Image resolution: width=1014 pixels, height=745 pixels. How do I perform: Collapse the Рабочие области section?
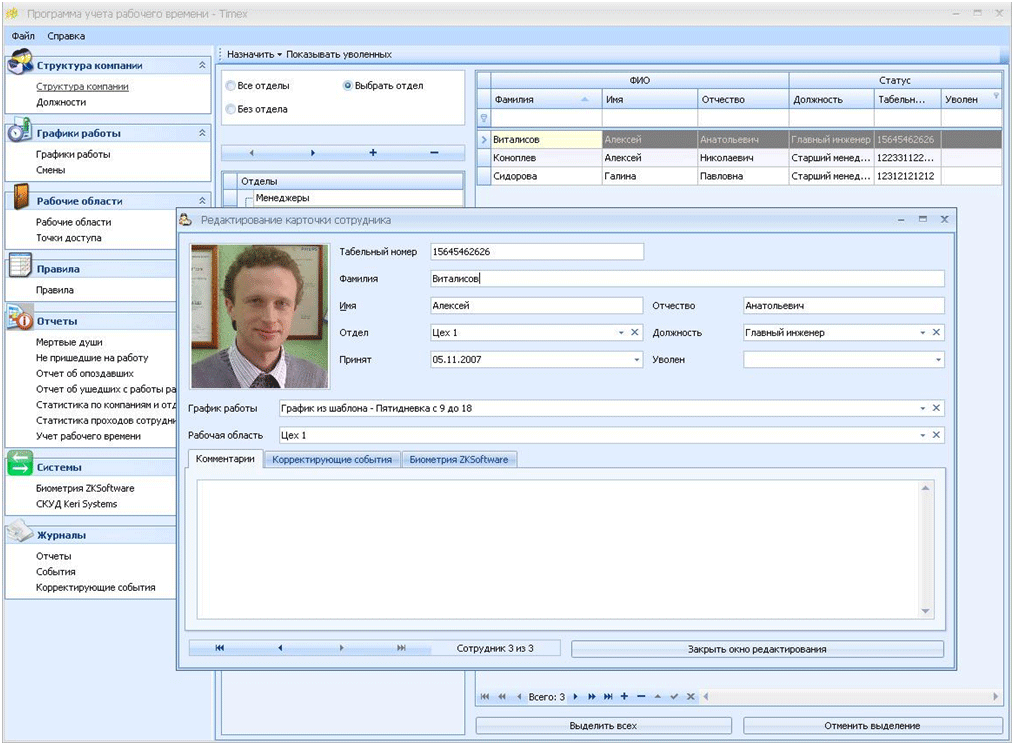tap(202, 200)
